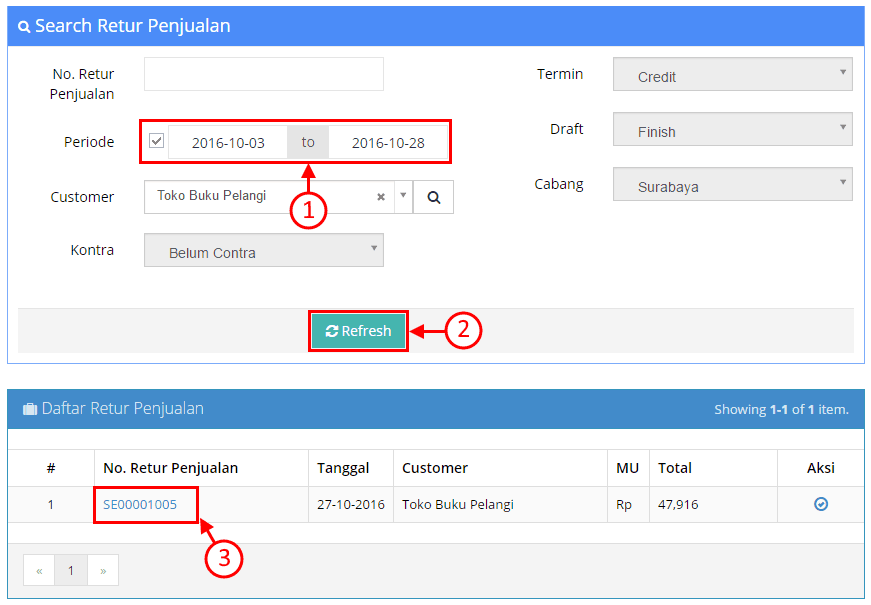Click the start date field 2016-10-03
The image size is (871, 605).
pyautogui.click(x=228, y=142)
